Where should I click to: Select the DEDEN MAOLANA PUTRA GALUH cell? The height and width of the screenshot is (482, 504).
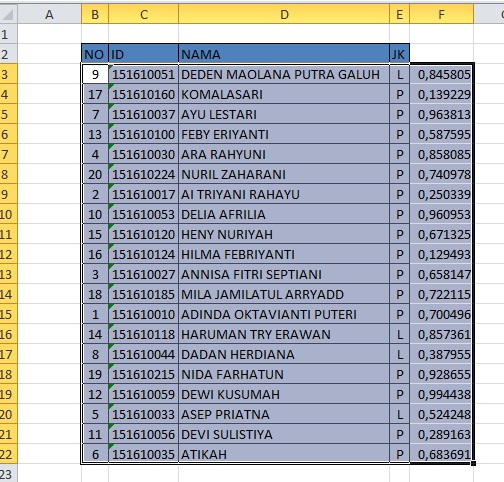284,74
